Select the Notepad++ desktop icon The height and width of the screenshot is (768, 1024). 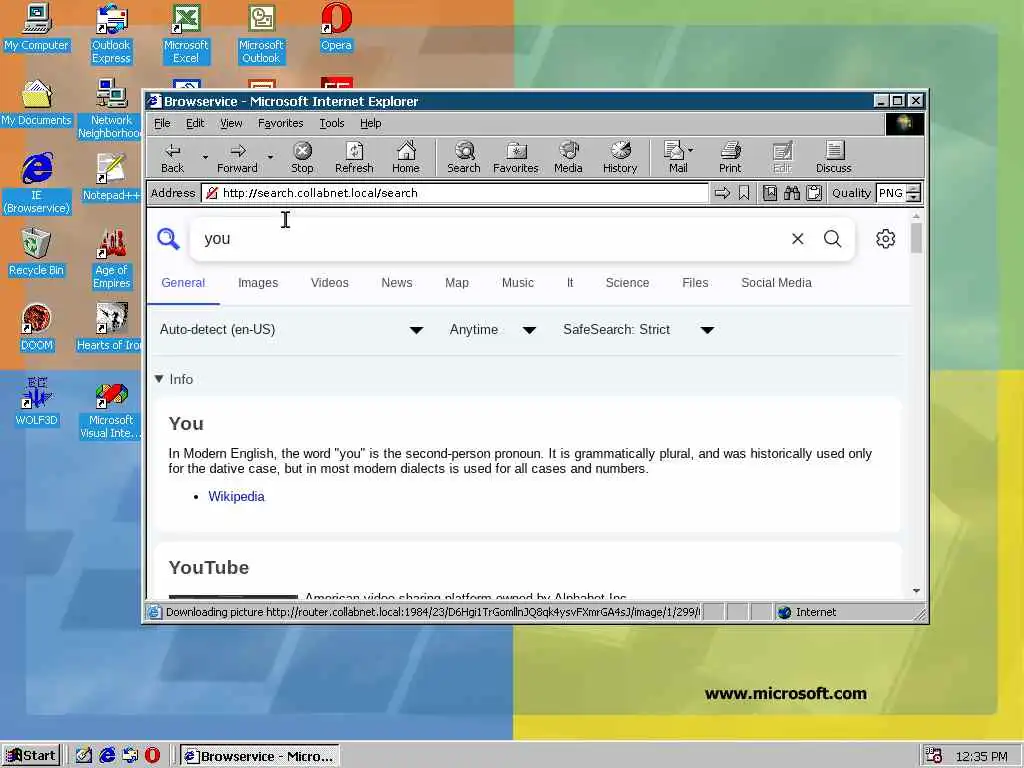[x=111, y=178]
